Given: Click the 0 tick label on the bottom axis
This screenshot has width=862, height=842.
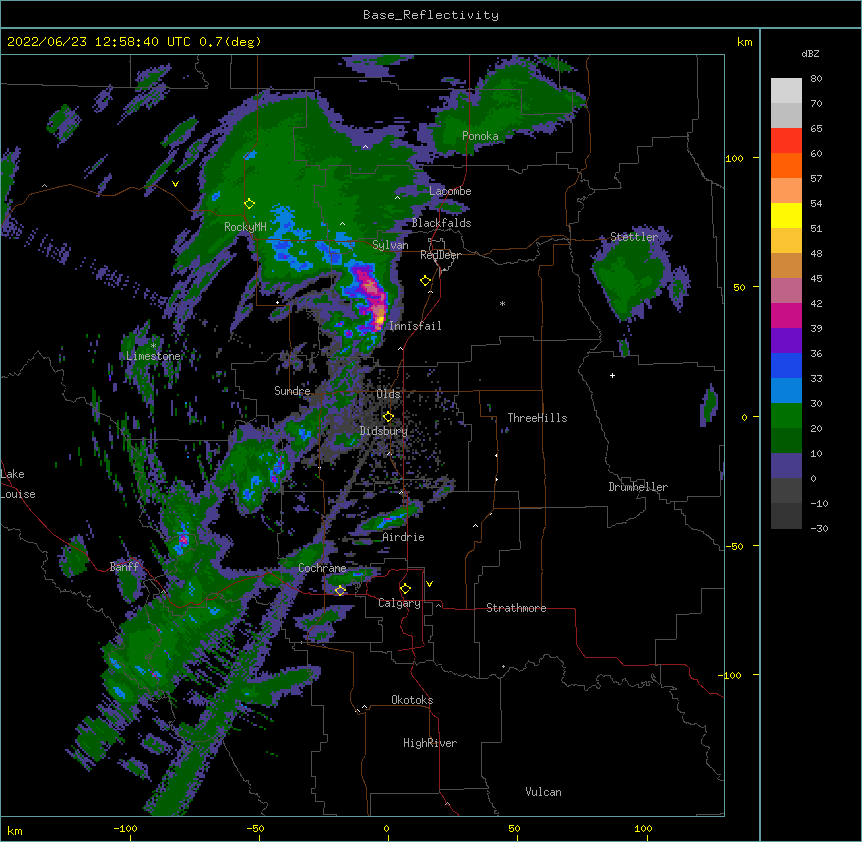Looking at the screenshot, I should 387,828.
